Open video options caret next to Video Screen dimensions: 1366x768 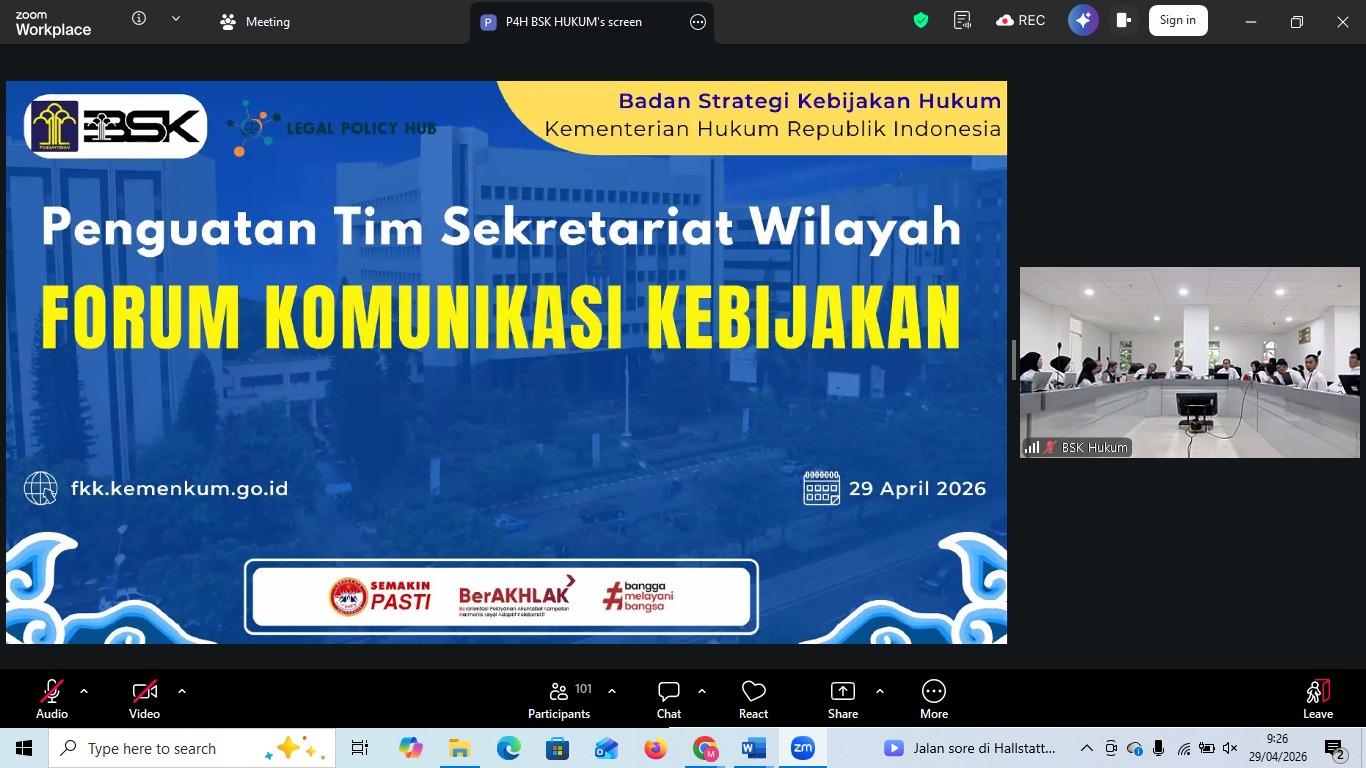pos(182,691)
